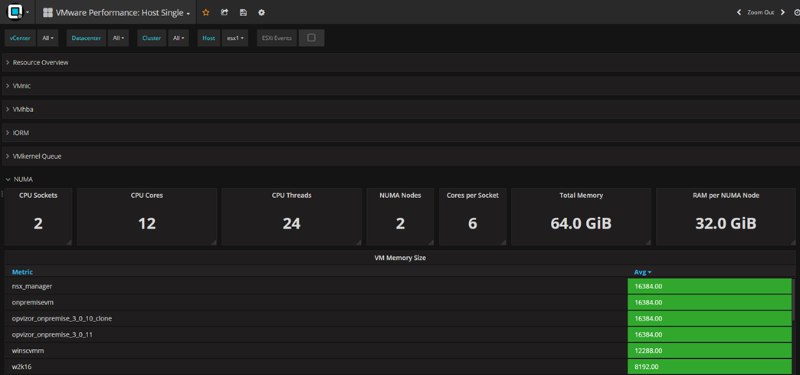Open the Grafana logo home menu
Screen dimensions: 800x375
16,12
